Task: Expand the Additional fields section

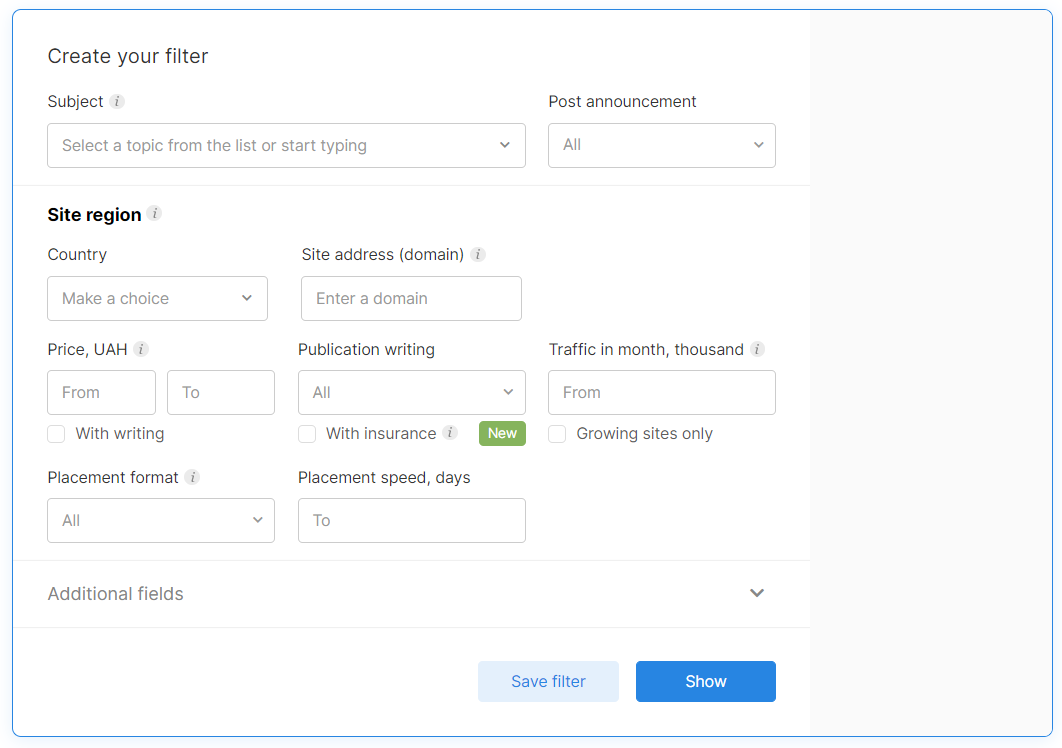Action: tap(412, 594)
